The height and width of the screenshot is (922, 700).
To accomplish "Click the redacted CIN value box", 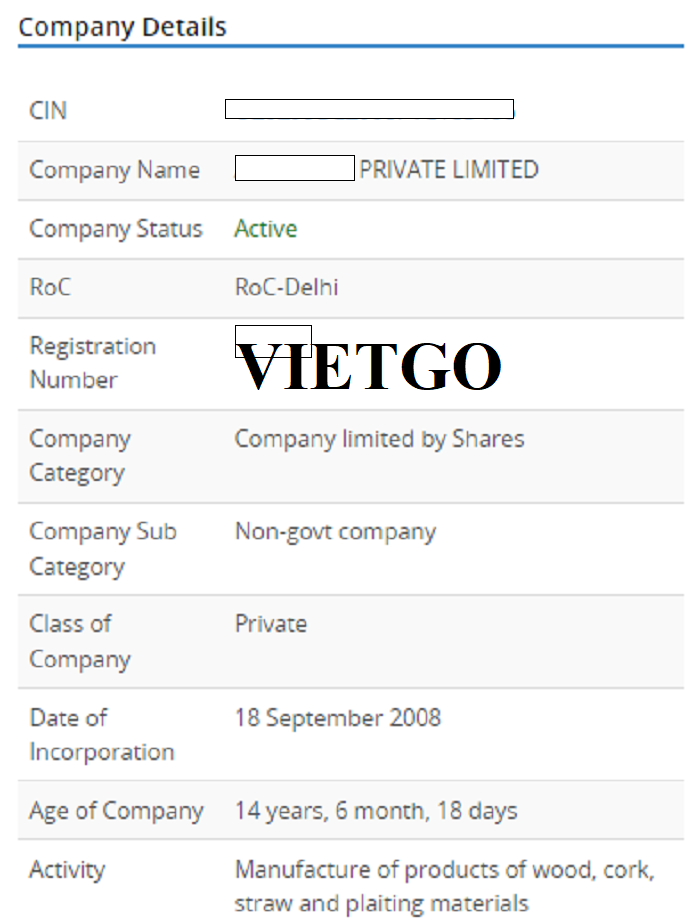I will point(369,109).
